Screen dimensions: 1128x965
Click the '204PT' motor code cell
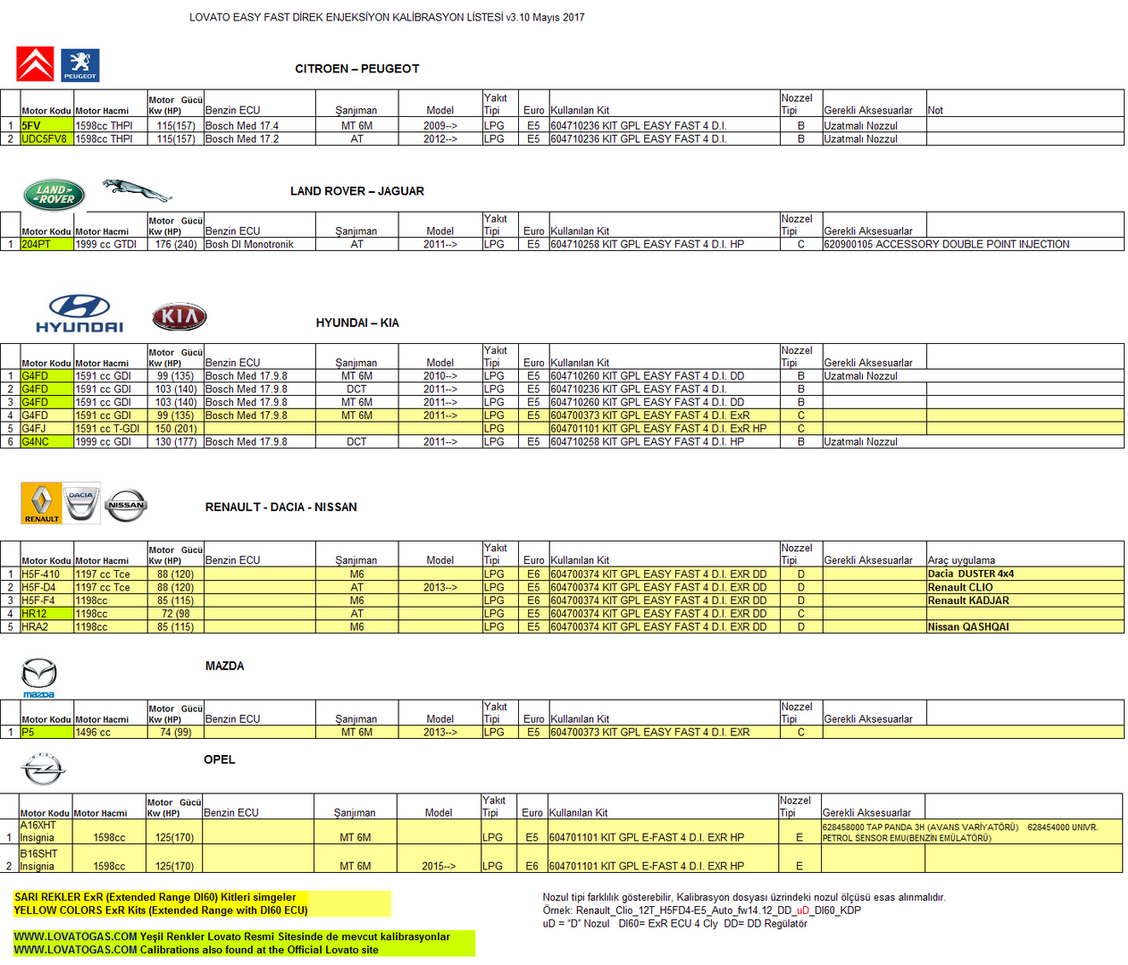pos(47,245)
